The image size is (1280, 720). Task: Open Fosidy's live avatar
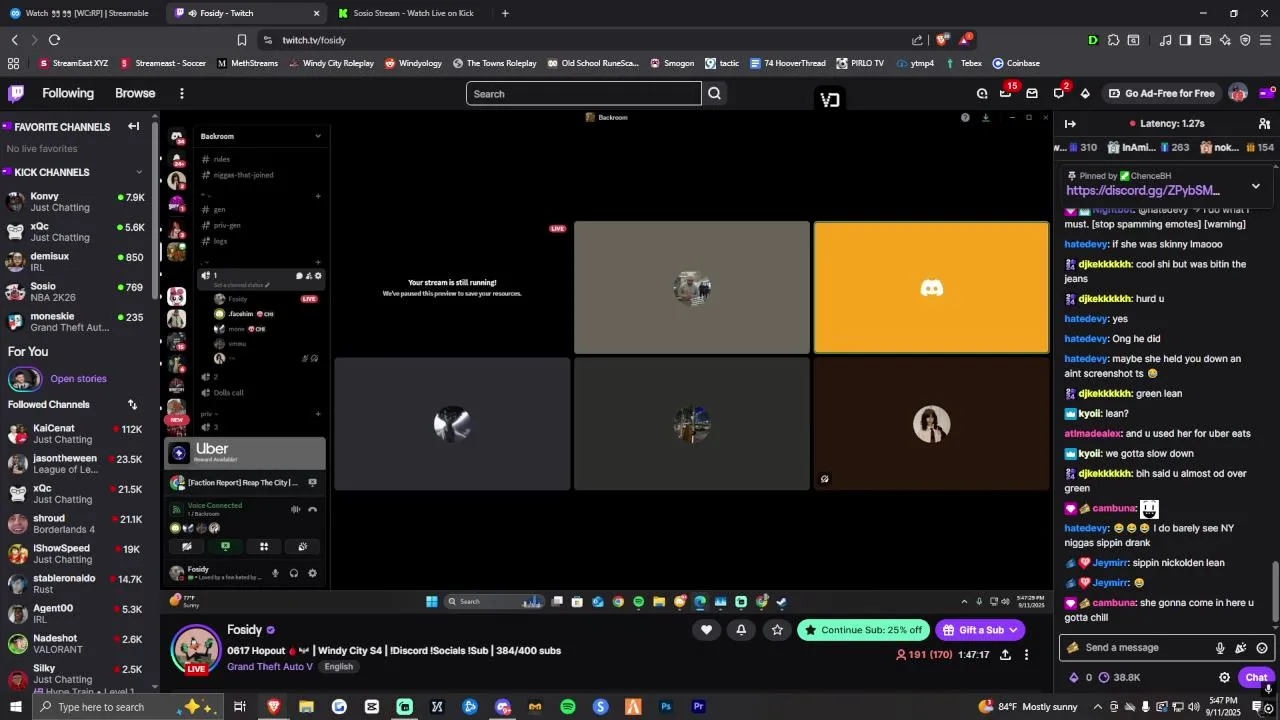click(196, 649)
